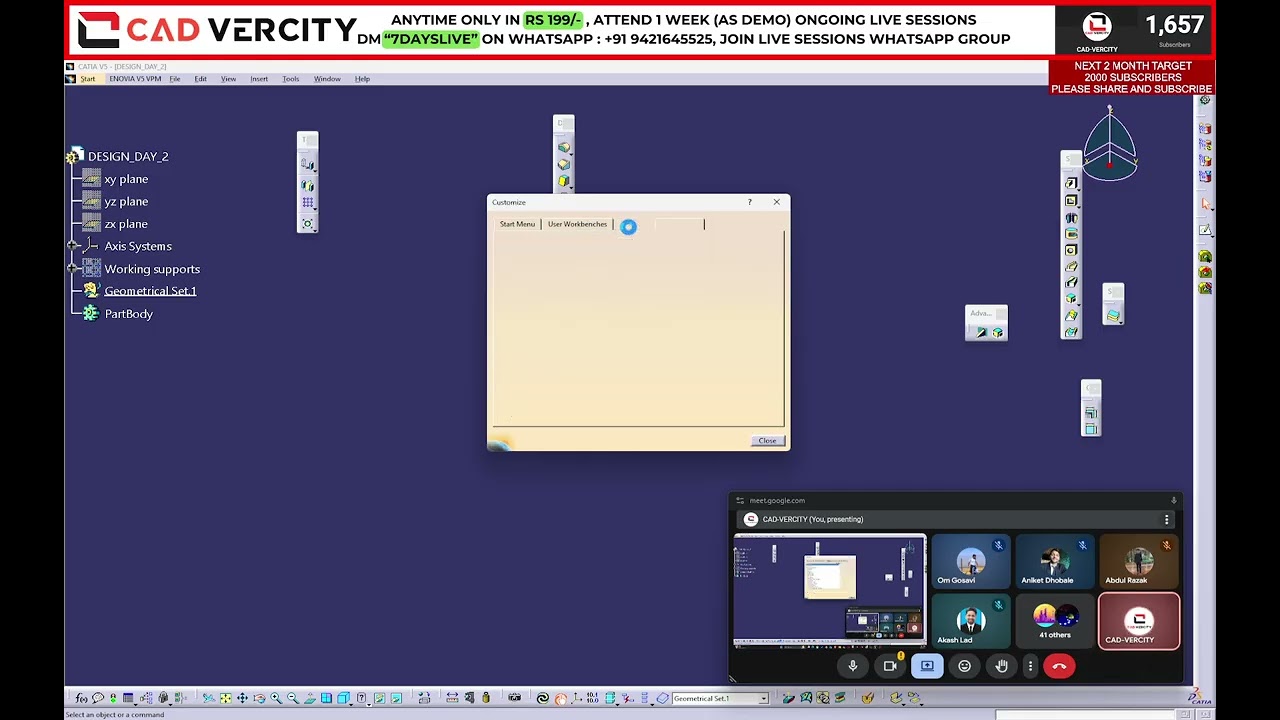Click Aniket Dhobale participant tile
The width and height of the screenshot is (1280, 720).
point(1054,562)
